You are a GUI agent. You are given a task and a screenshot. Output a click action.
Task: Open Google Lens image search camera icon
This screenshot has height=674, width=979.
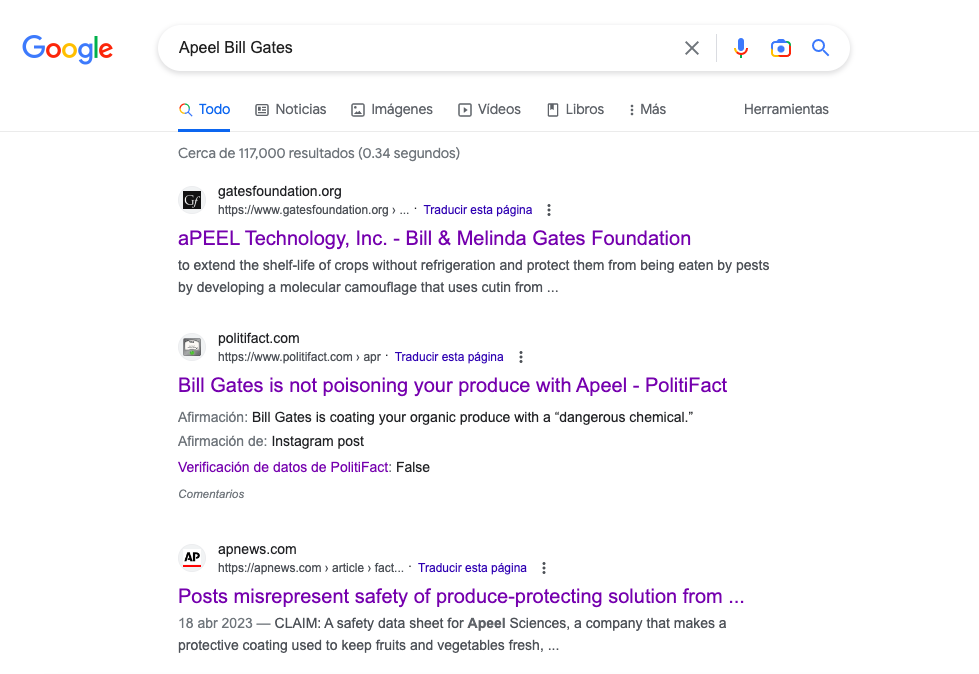[x=780, y=48]
